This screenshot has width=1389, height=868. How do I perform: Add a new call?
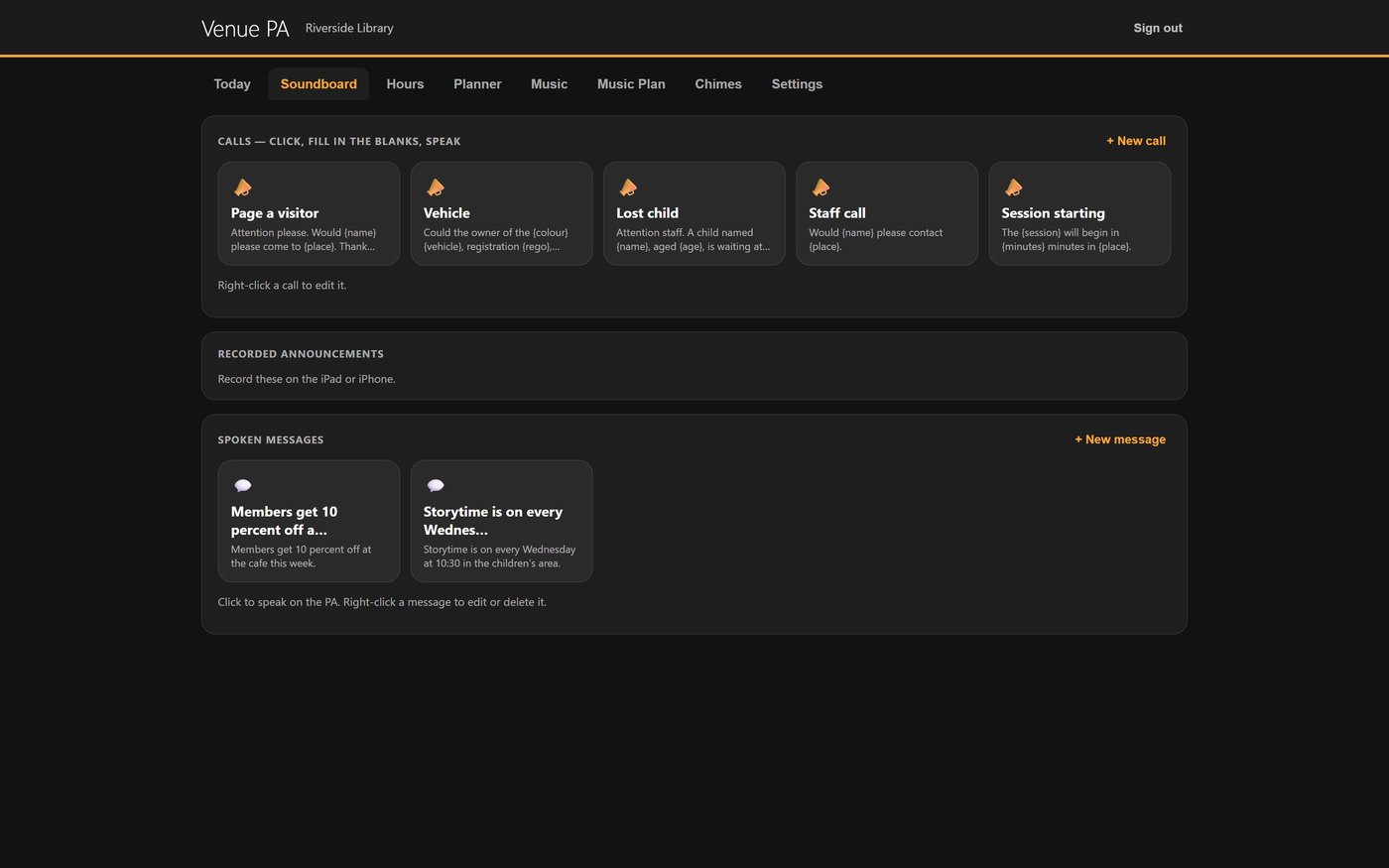(x=1136, y=141)
